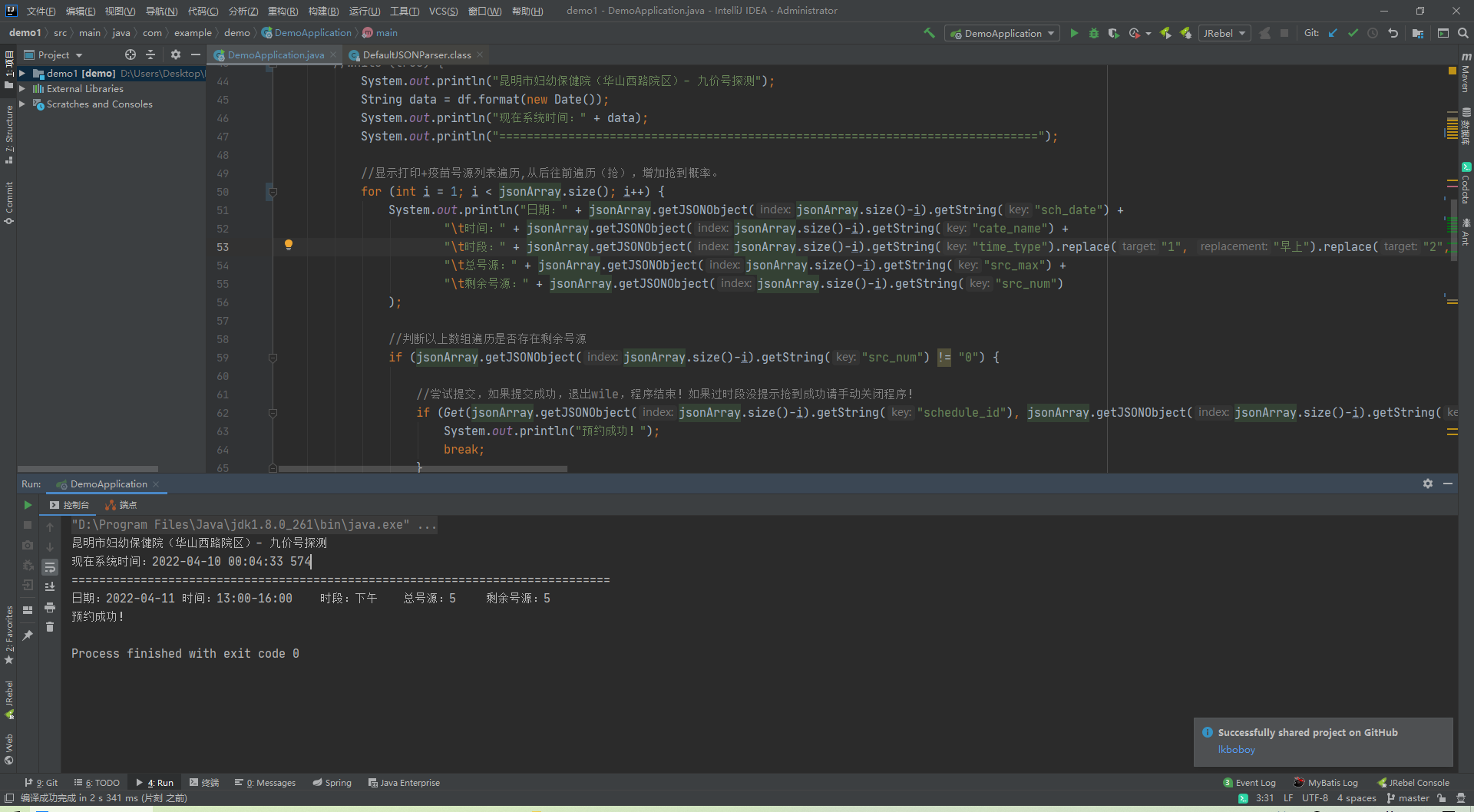Clear console output with trash icon
This screenshot has height=812, width=1474.
tap(50, 627)
